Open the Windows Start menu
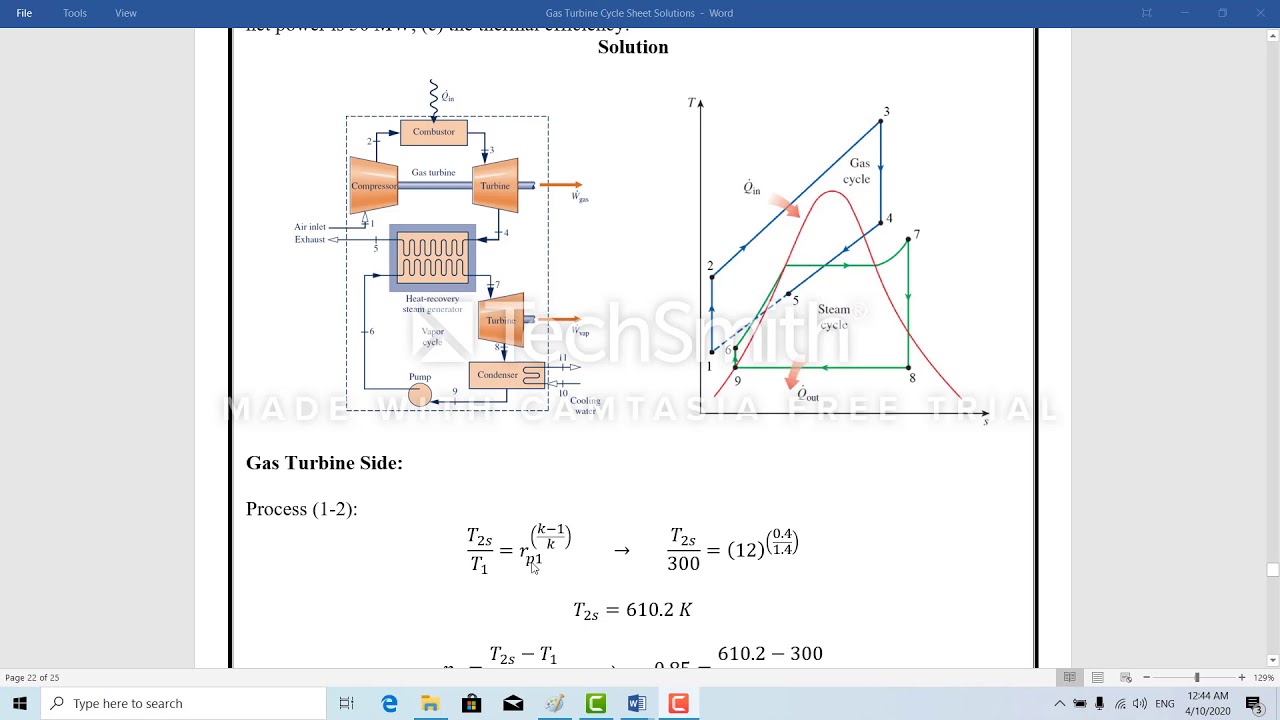 pos(20,703)
